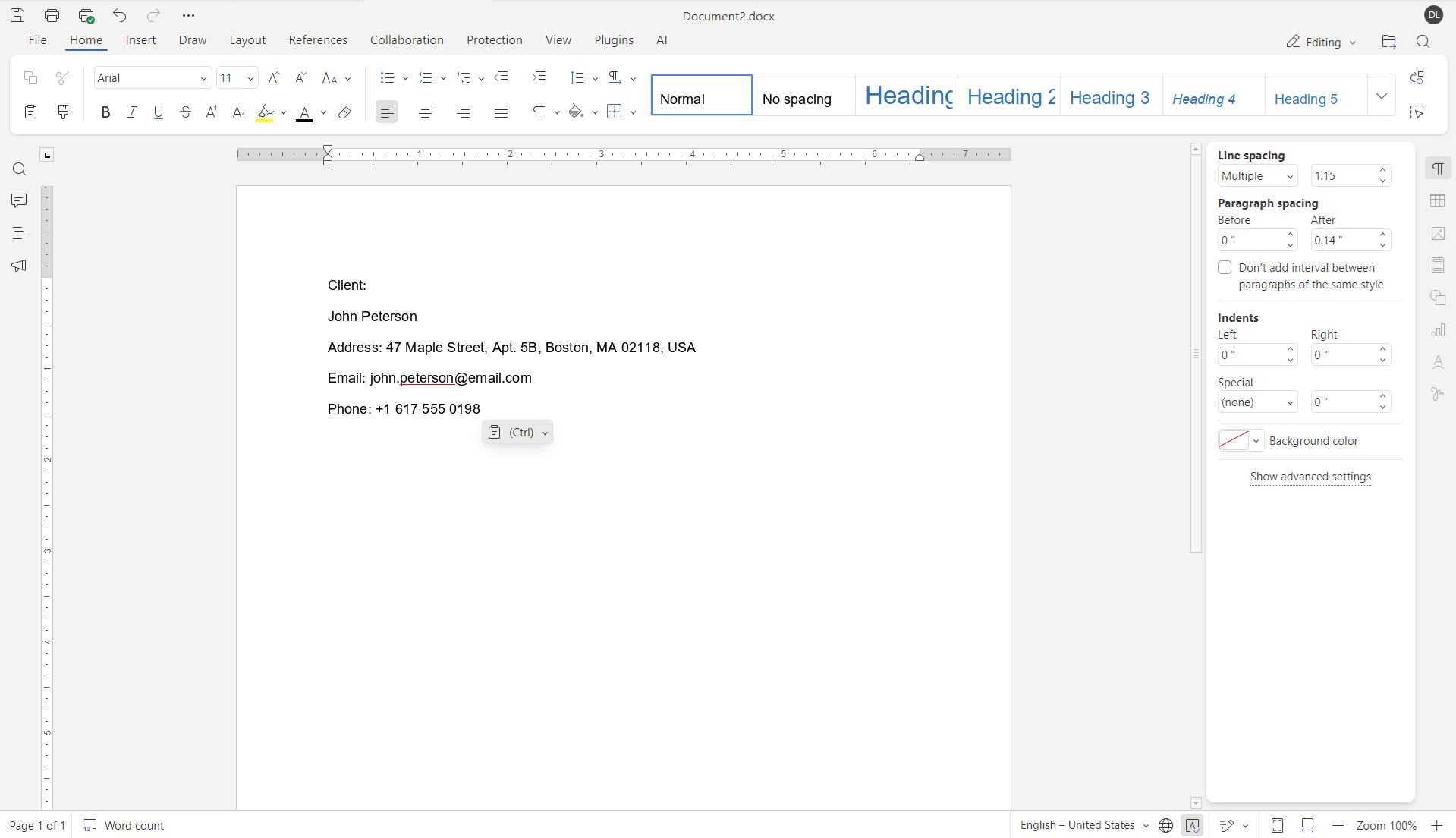Viewport: 1456px width, 838px height.
Task: Open Chart settings in right sidebar
Action: point(1439,330)
